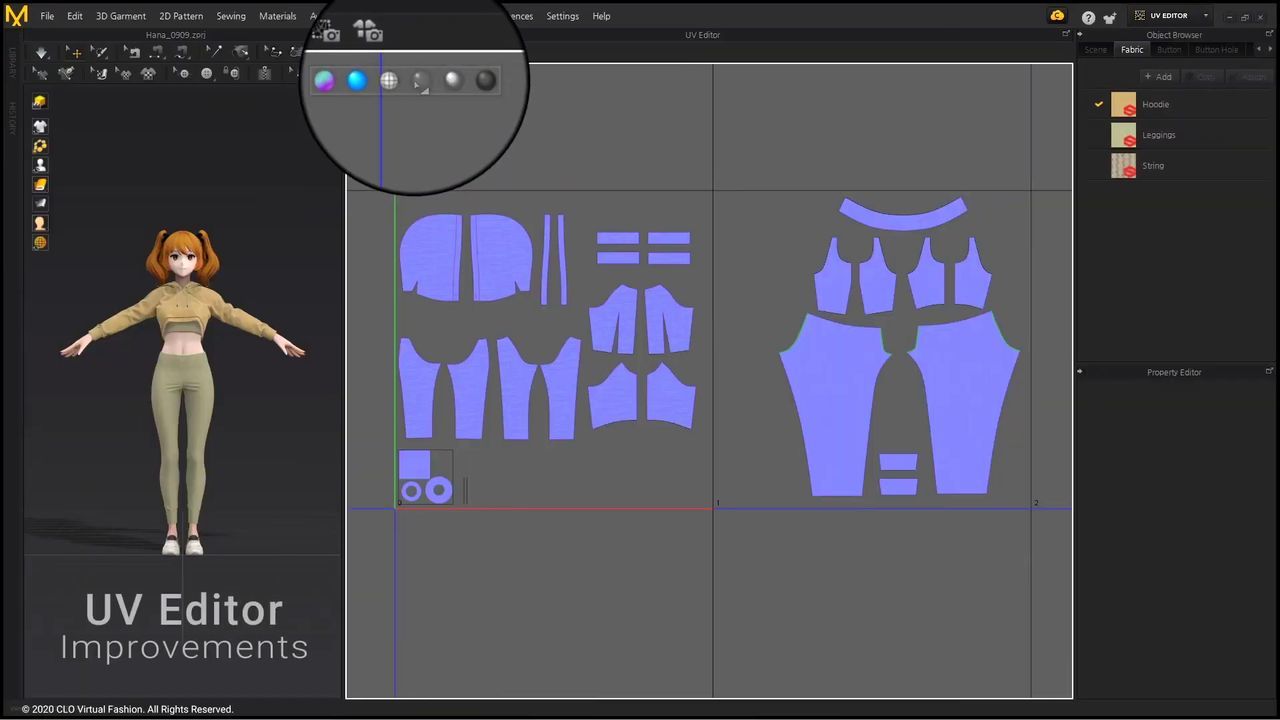Toggle the Hoodie fabric checkmark

click(x=1098, y=104)
